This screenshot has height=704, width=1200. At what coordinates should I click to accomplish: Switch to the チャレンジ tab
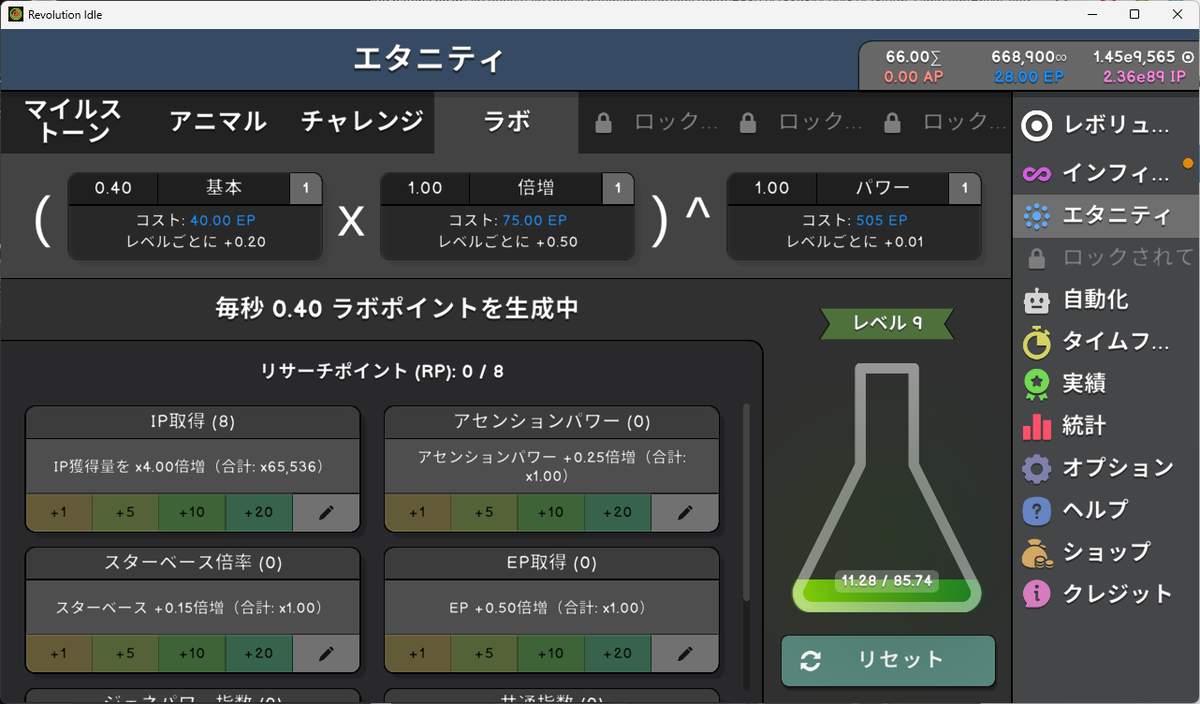click(362, 122)
